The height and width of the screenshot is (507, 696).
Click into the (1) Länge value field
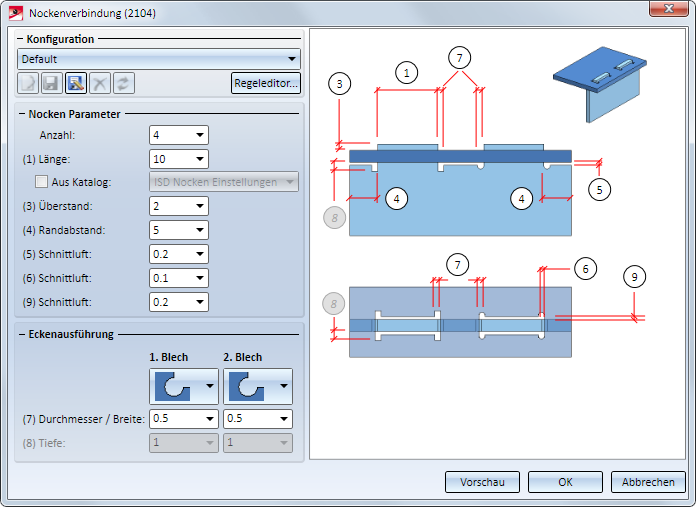tap(171, 159)
